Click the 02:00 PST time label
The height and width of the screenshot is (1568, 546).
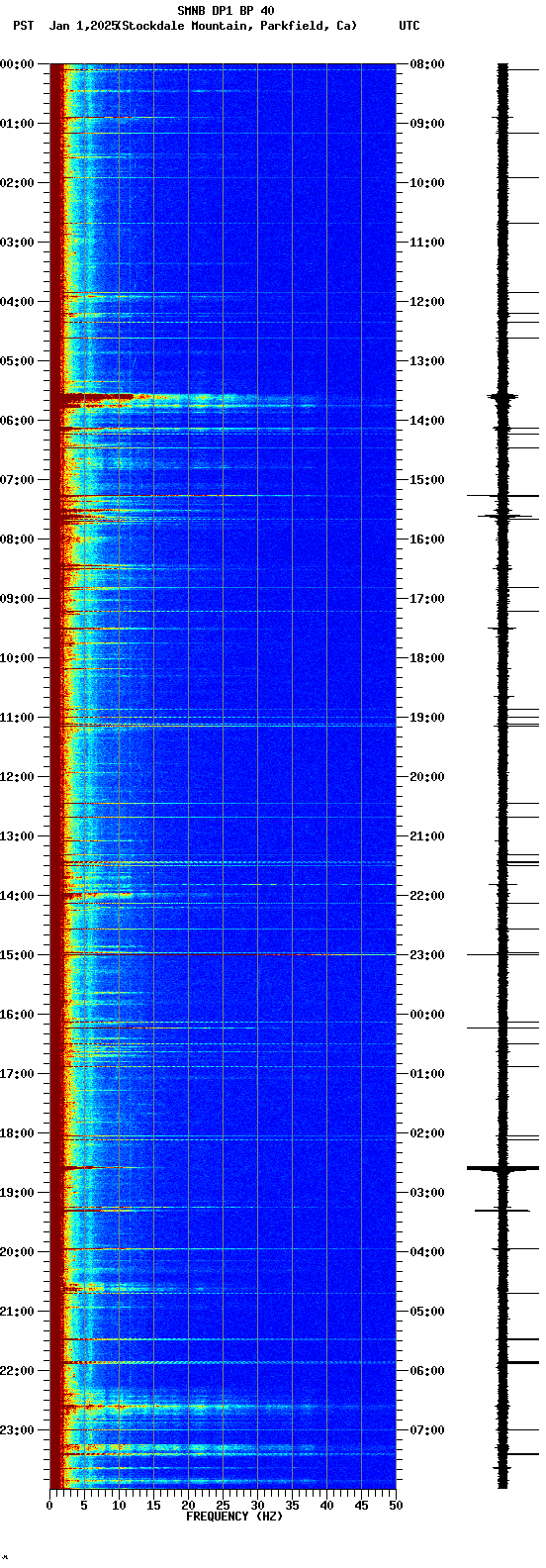pyautogui.click(x=18, y=183)
